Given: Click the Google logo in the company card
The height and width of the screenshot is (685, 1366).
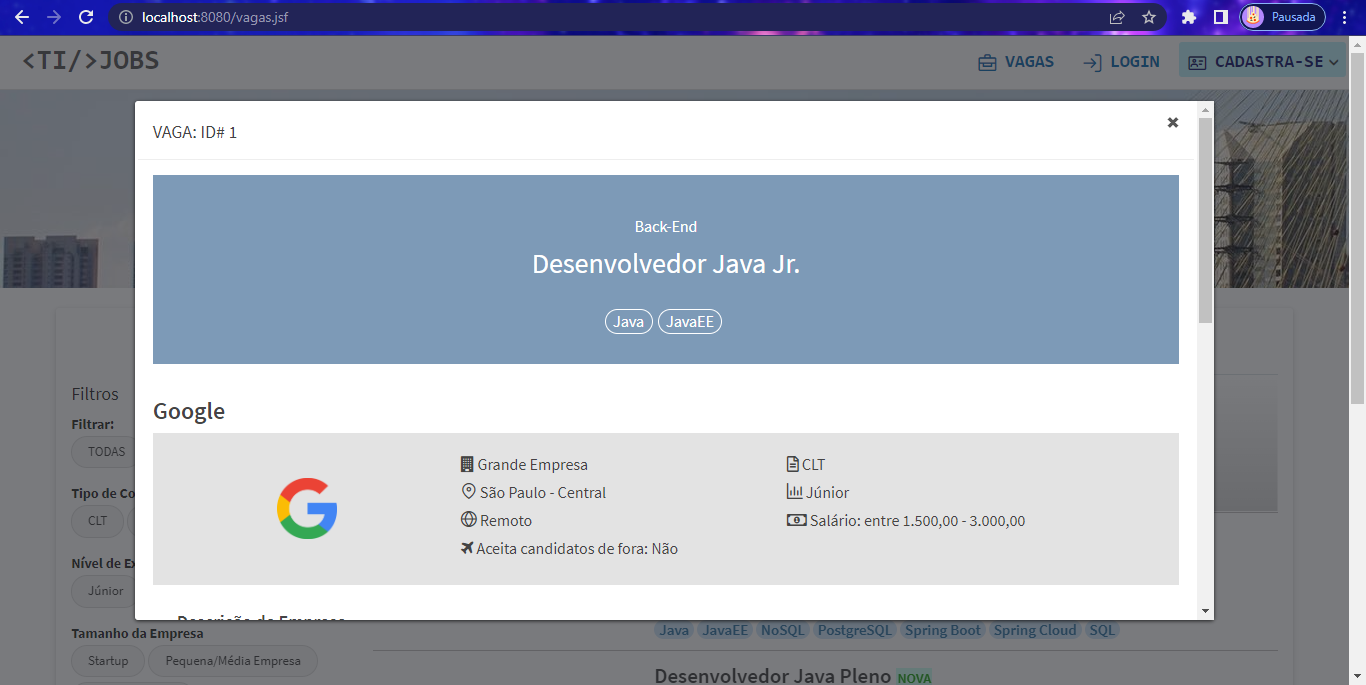Looking at the screenshot, I should [307, 508].
